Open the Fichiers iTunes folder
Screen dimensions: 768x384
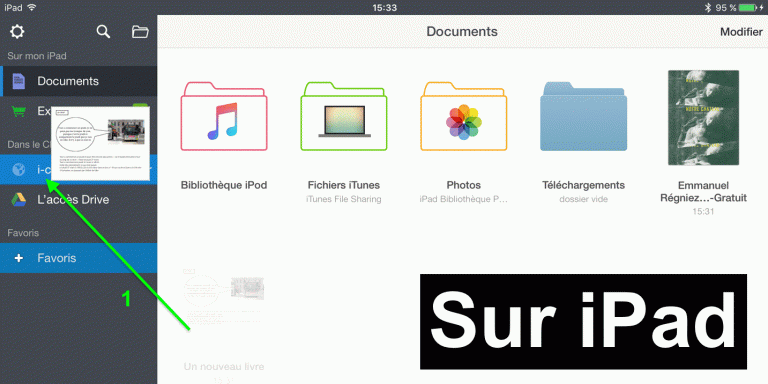(x=344, y=116)
